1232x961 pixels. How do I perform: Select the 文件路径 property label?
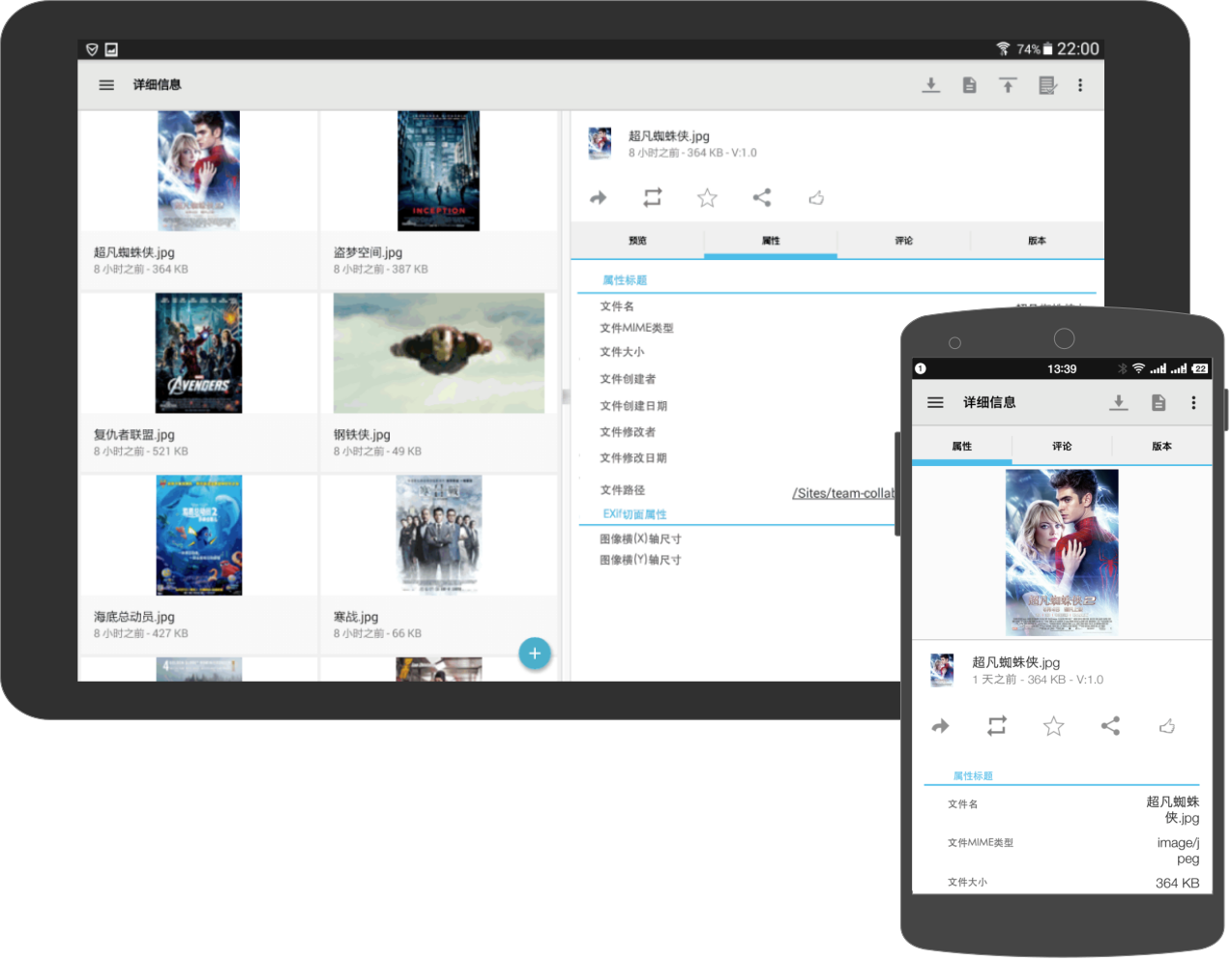click(x=622, y=490)
